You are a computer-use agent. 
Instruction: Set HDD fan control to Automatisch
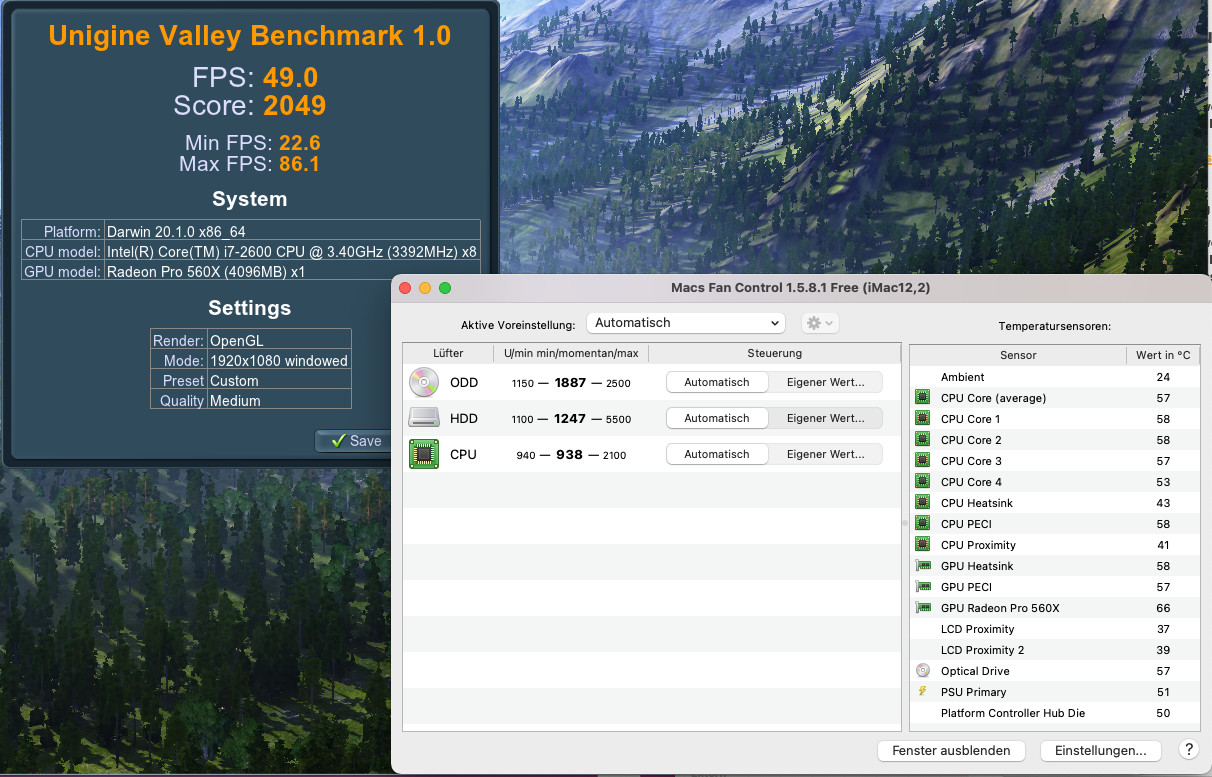(716, 418)
